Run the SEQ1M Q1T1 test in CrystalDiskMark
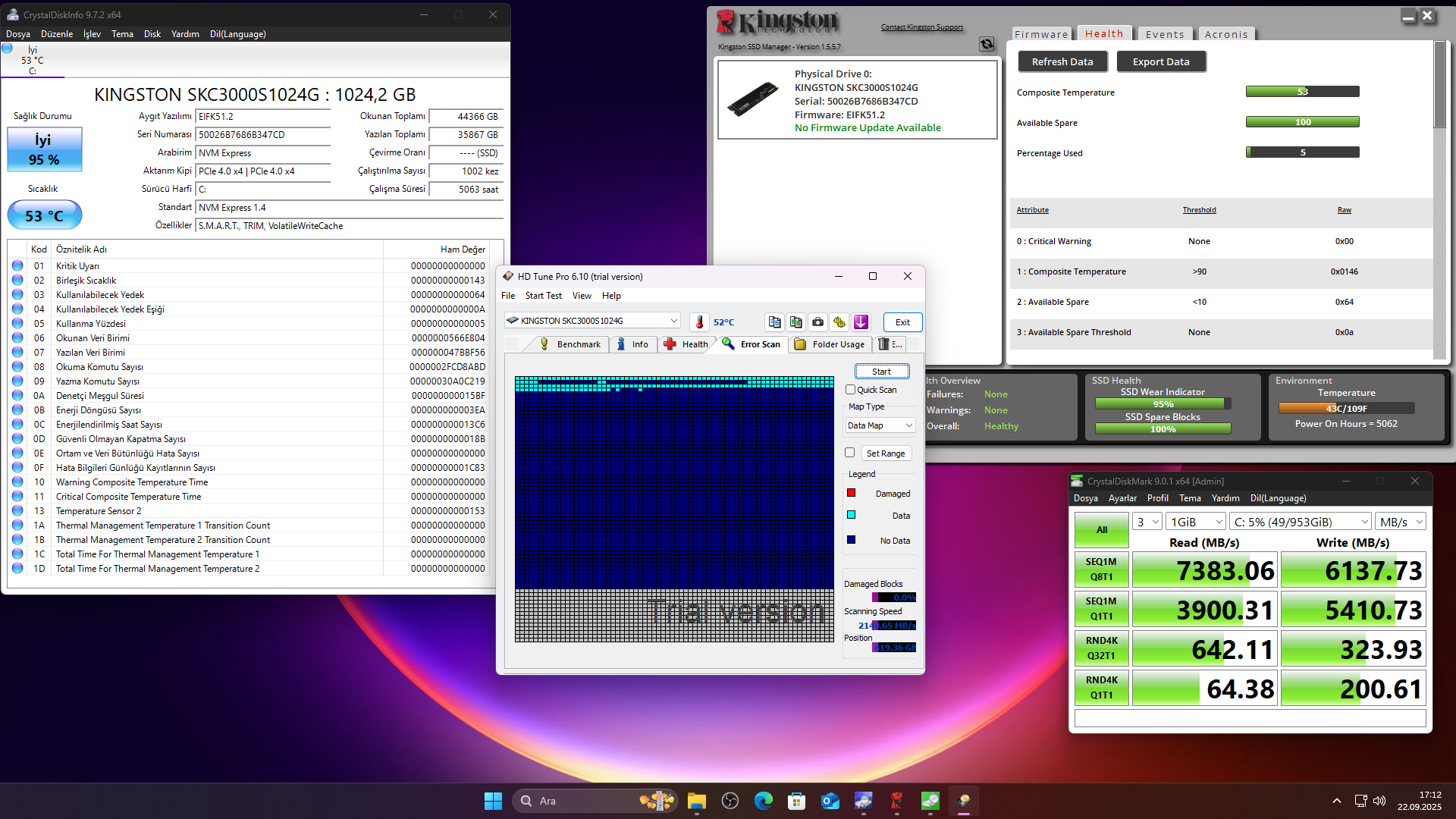1456x819 pixels. 1101,609
